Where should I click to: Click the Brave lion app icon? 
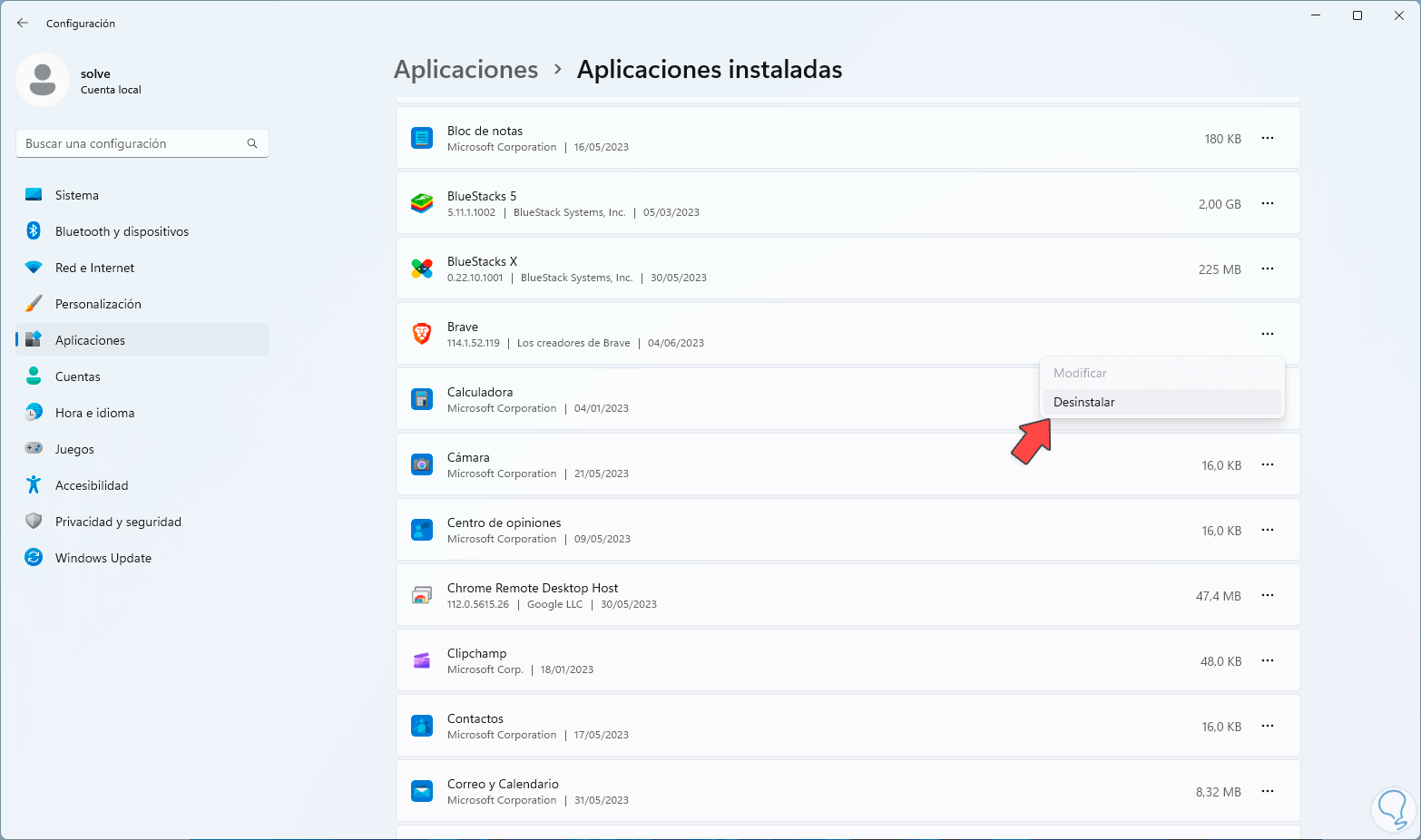[x=422, y=334]
